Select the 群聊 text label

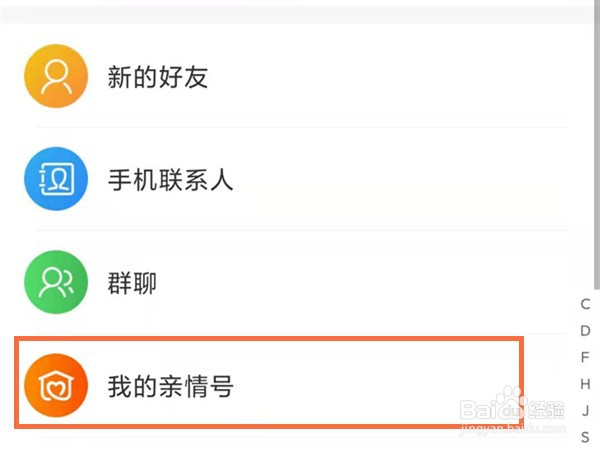pos(132,284)
